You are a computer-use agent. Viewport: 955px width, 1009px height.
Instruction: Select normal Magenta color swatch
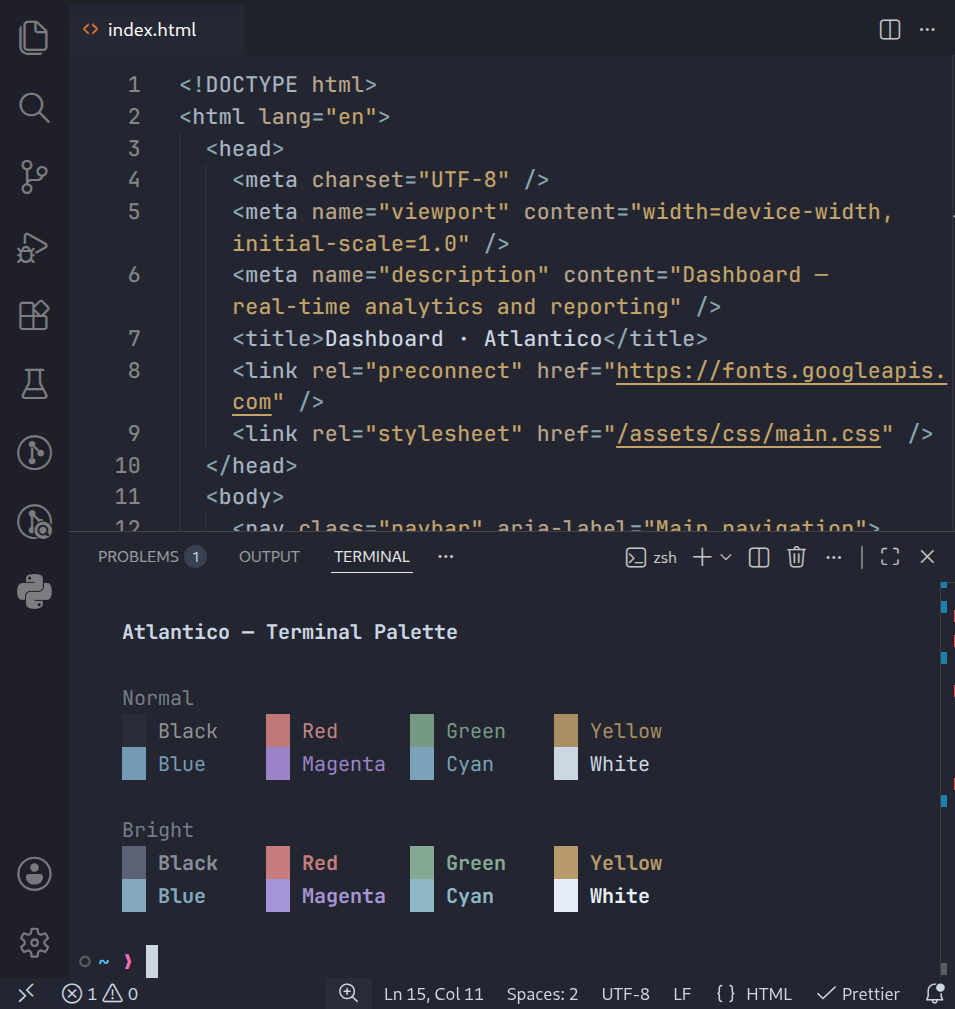coord(278,764)
